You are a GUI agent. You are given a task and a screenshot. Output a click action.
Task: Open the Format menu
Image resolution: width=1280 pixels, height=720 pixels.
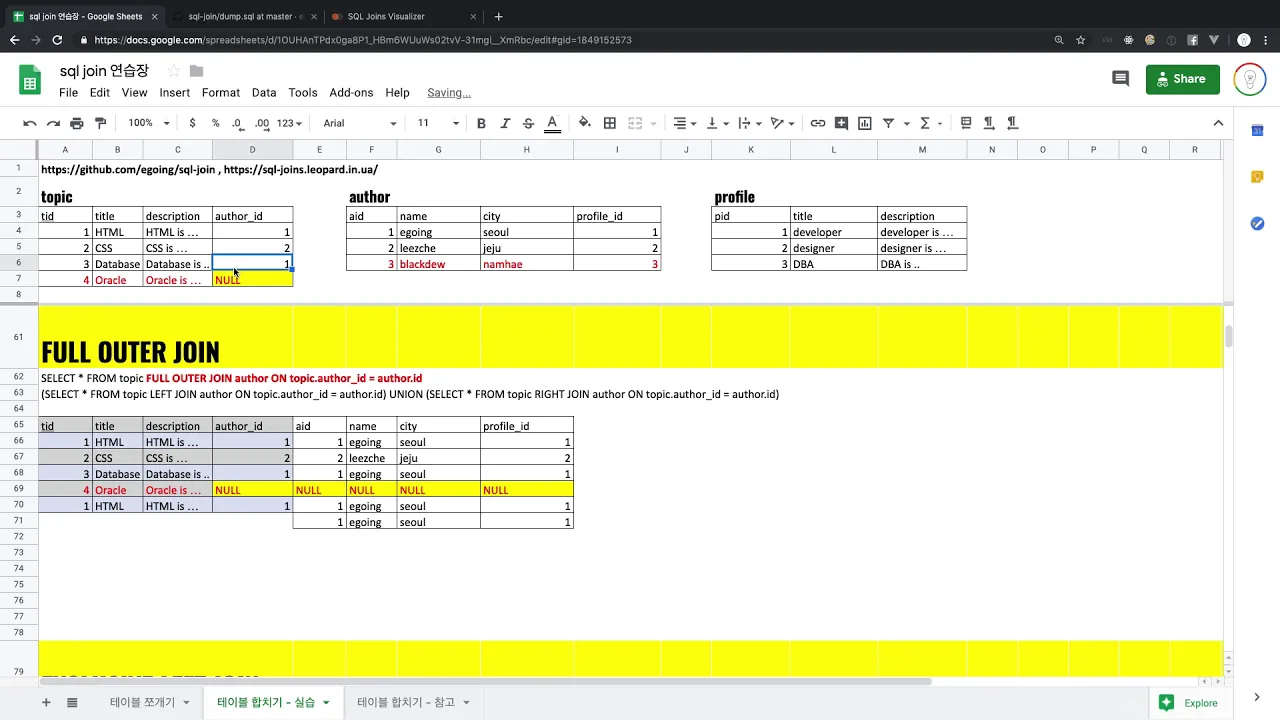pos(221,92)
